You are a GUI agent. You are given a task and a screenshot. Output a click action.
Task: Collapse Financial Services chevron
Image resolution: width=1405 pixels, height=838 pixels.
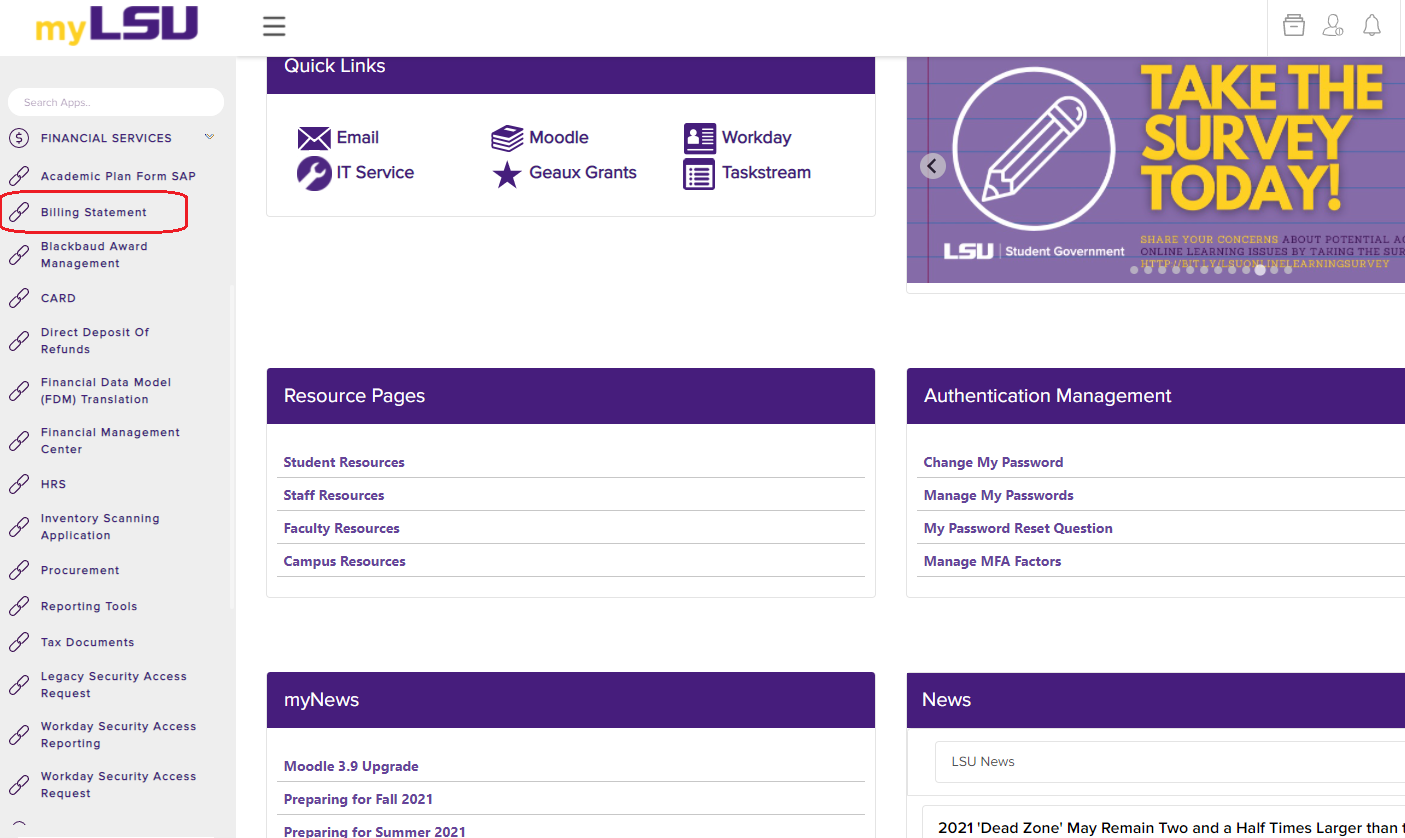tap(209, 137)
